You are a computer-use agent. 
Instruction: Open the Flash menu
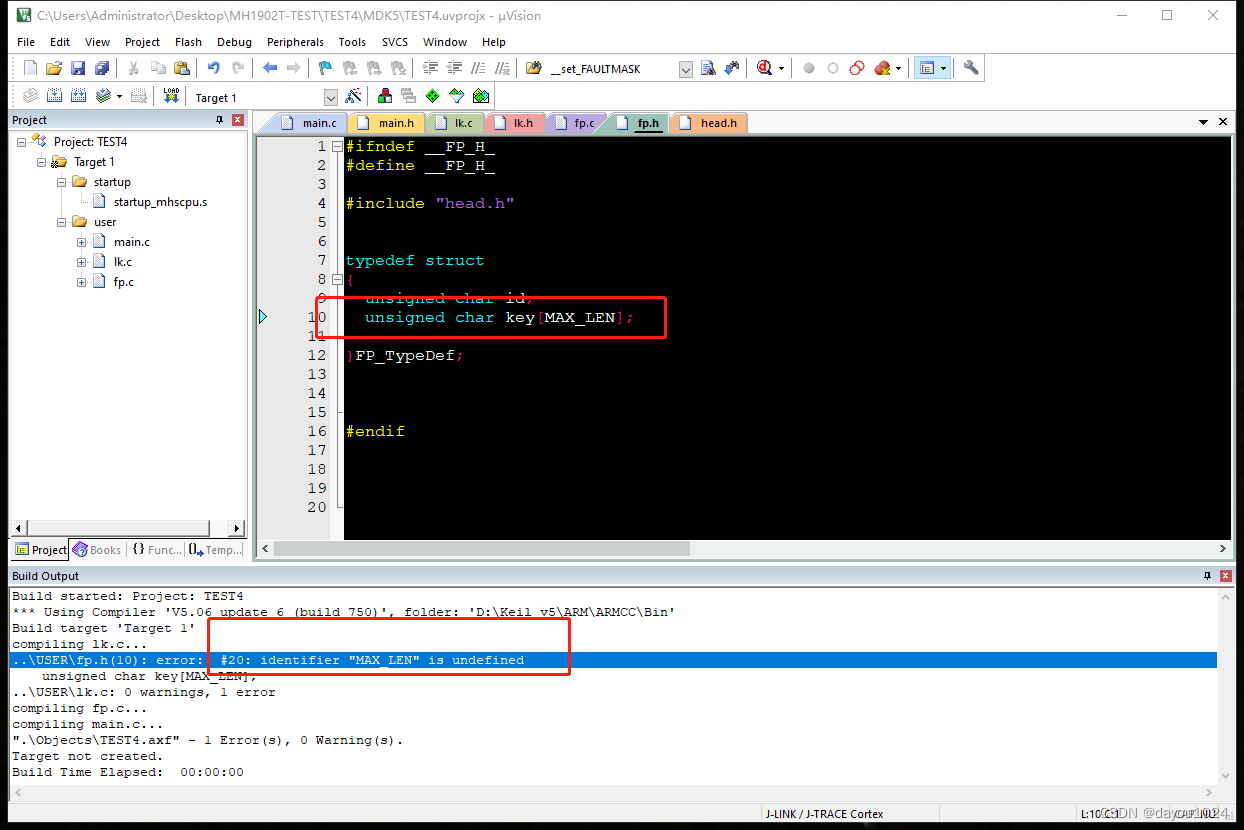(x=188, y=42)
